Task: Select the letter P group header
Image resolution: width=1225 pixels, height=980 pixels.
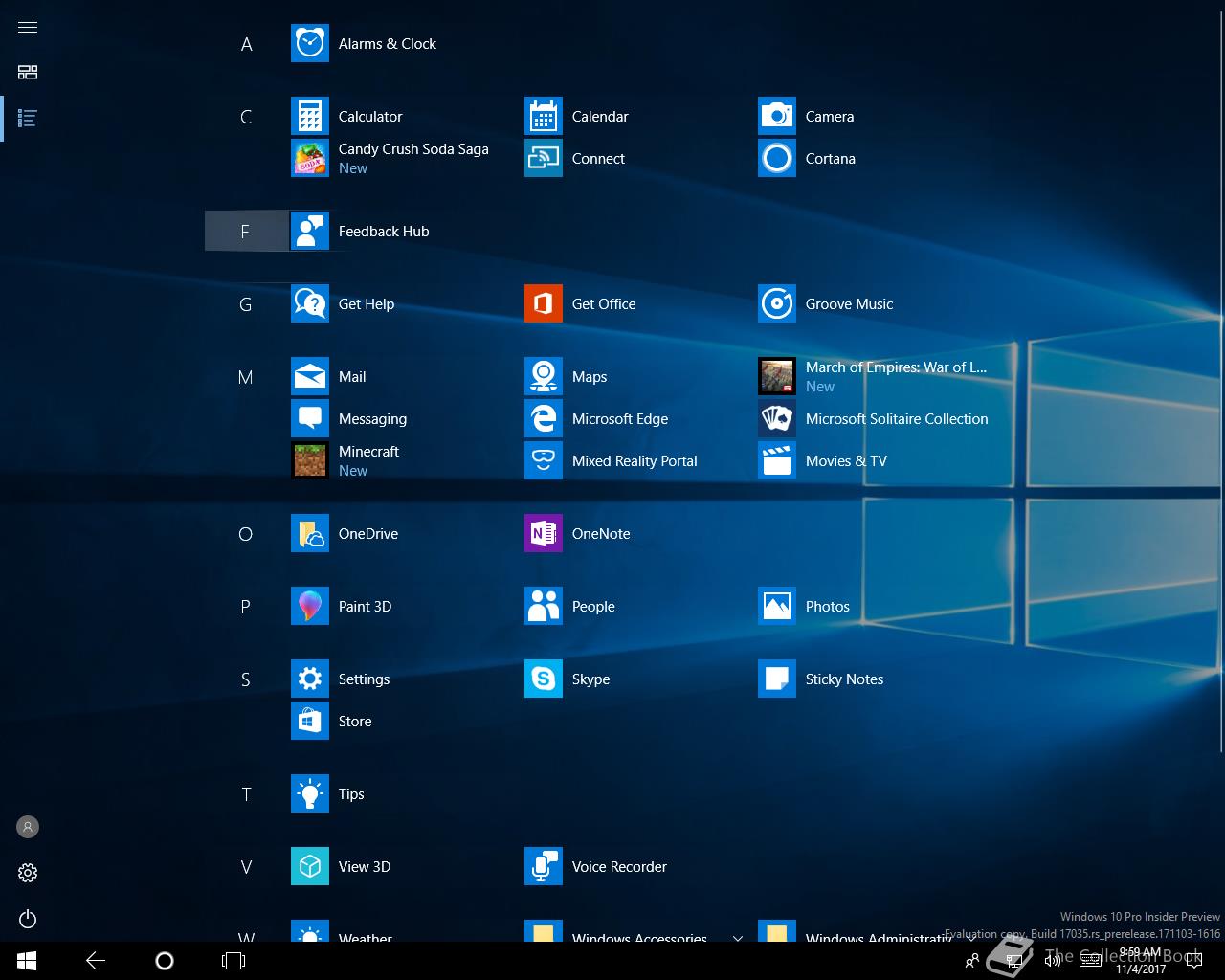Action: [x=246, y=607]
